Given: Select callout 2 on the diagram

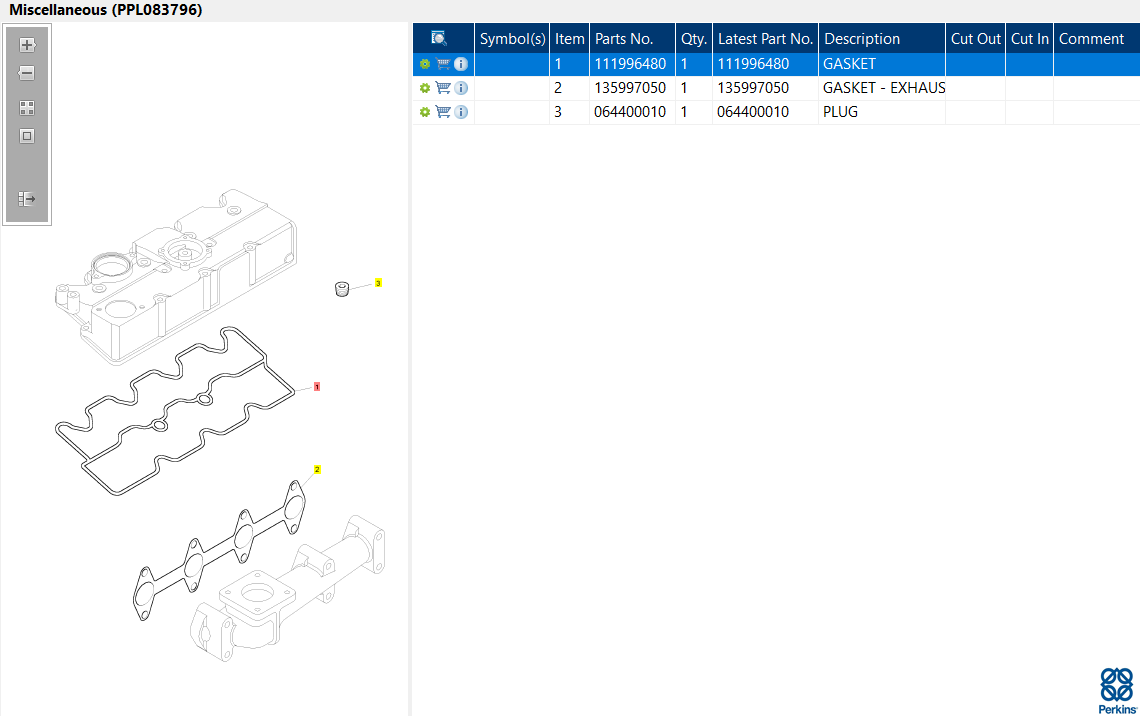Looking at the screenshot, I should click(x=317, y=470).
